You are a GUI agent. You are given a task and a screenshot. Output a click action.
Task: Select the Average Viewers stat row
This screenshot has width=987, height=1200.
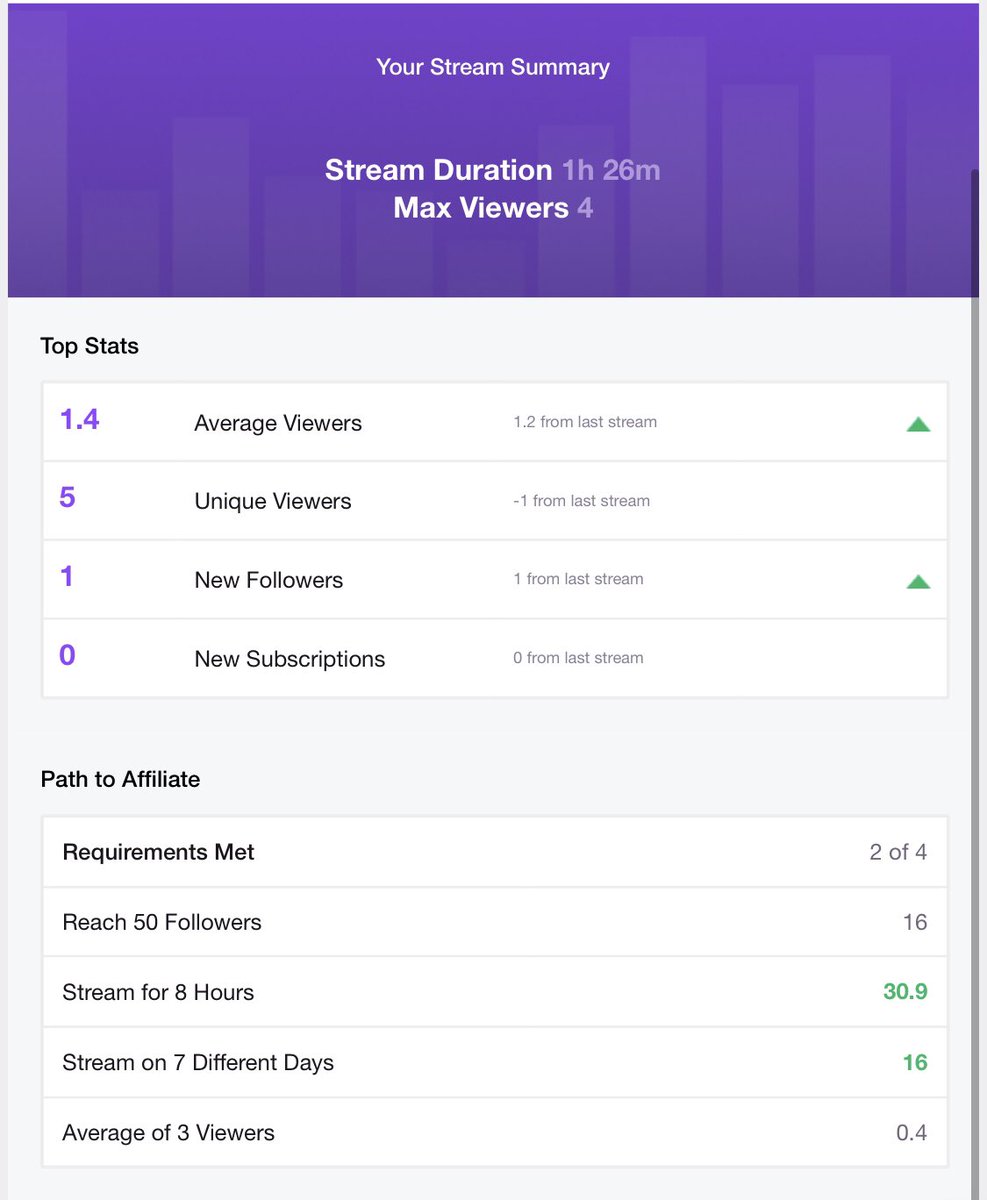click(495, 422)
